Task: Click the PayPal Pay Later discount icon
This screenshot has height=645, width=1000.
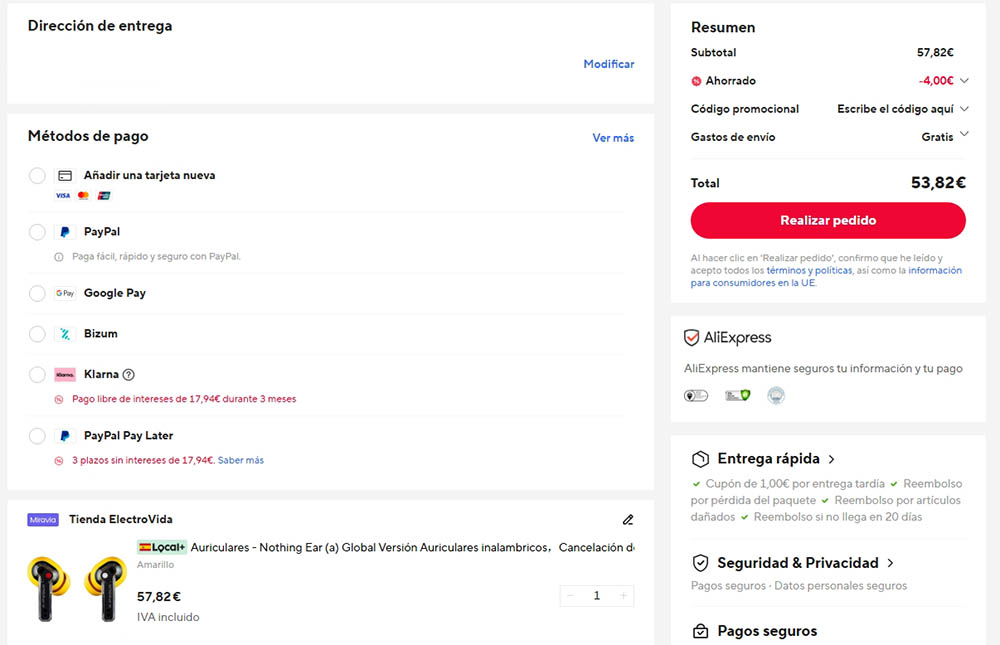Action: 59,461
